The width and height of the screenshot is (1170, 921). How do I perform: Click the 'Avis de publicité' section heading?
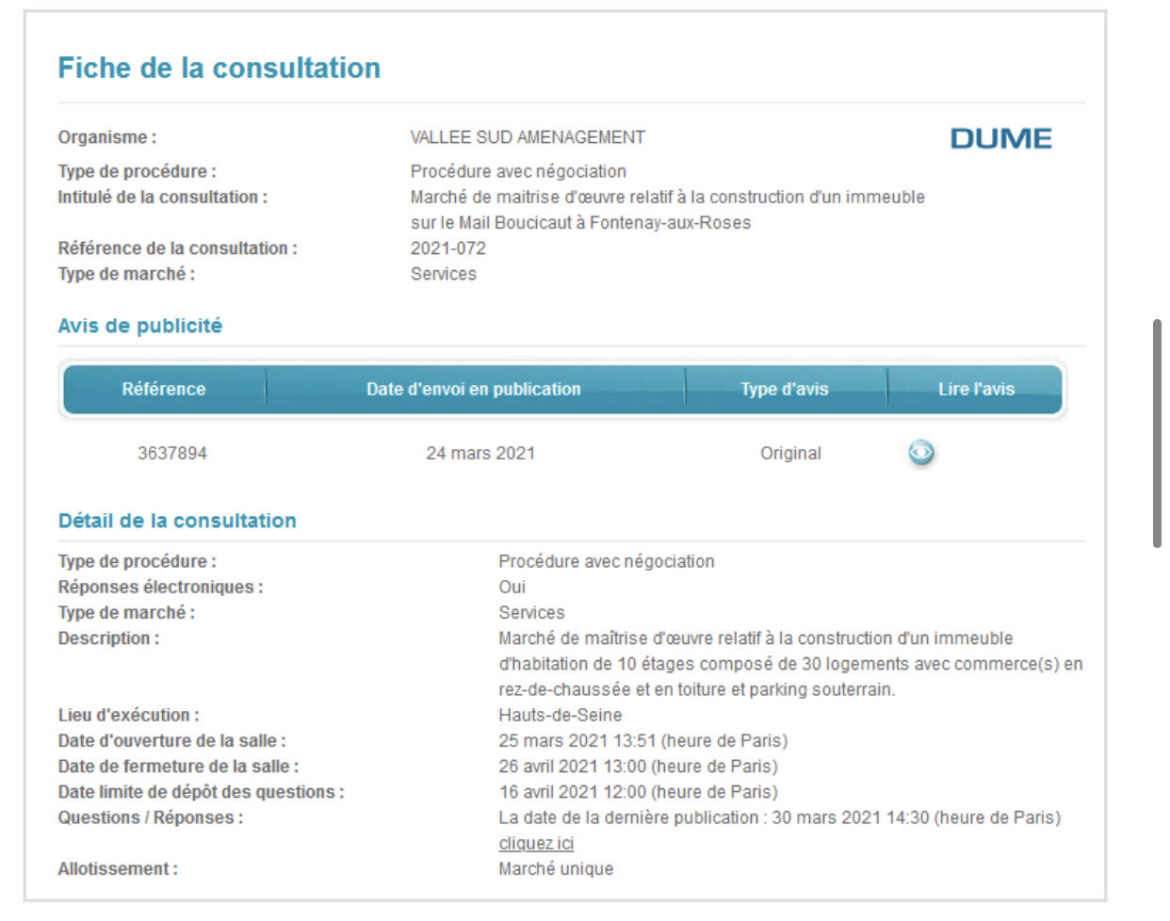140,326
